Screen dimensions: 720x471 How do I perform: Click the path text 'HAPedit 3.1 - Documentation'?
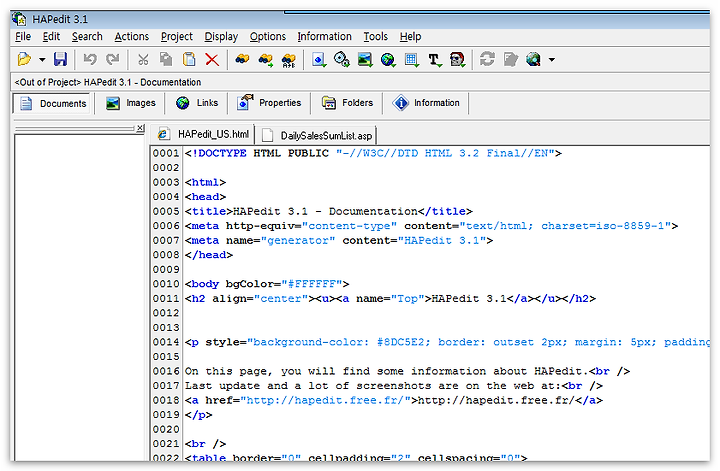point(142,82)
